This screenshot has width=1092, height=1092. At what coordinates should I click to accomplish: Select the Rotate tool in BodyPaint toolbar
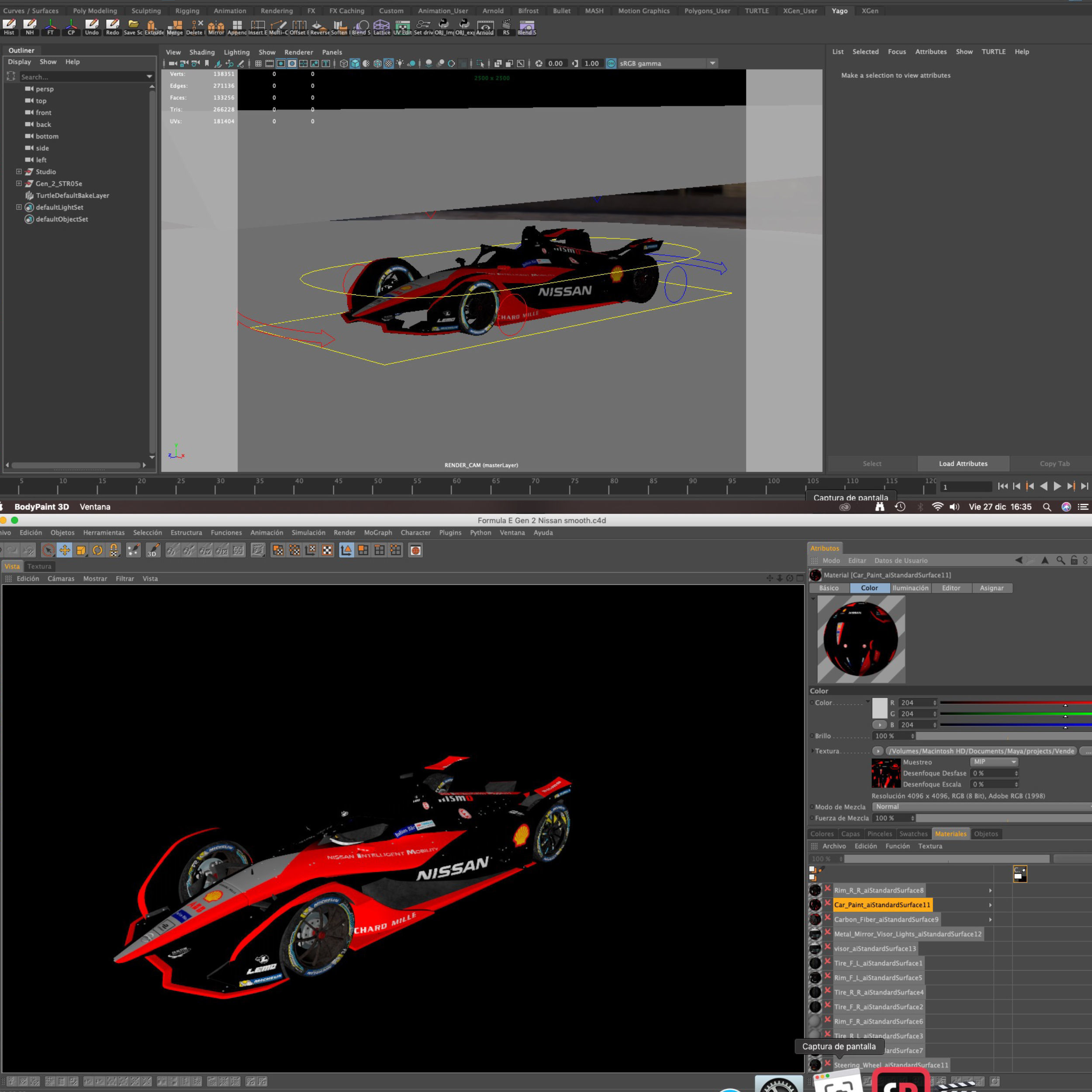pyautogui.click(x=97, y=550)
